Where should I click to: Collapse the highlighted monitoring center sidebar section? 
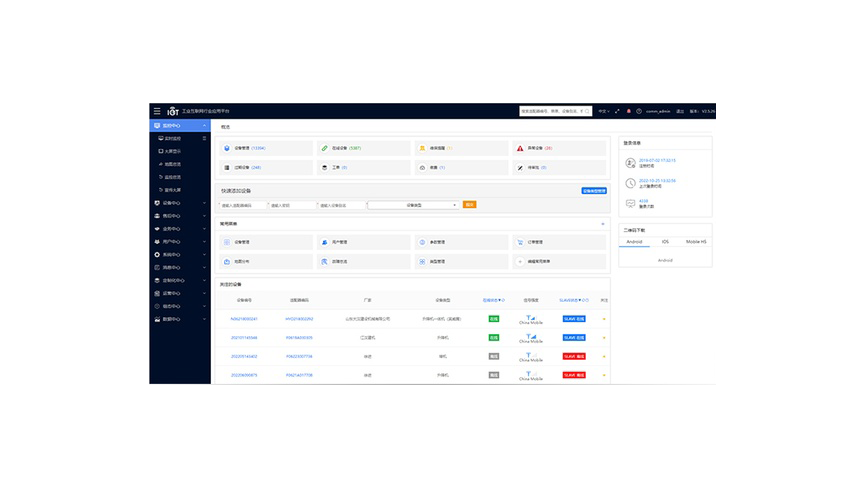tap(180, 125)
